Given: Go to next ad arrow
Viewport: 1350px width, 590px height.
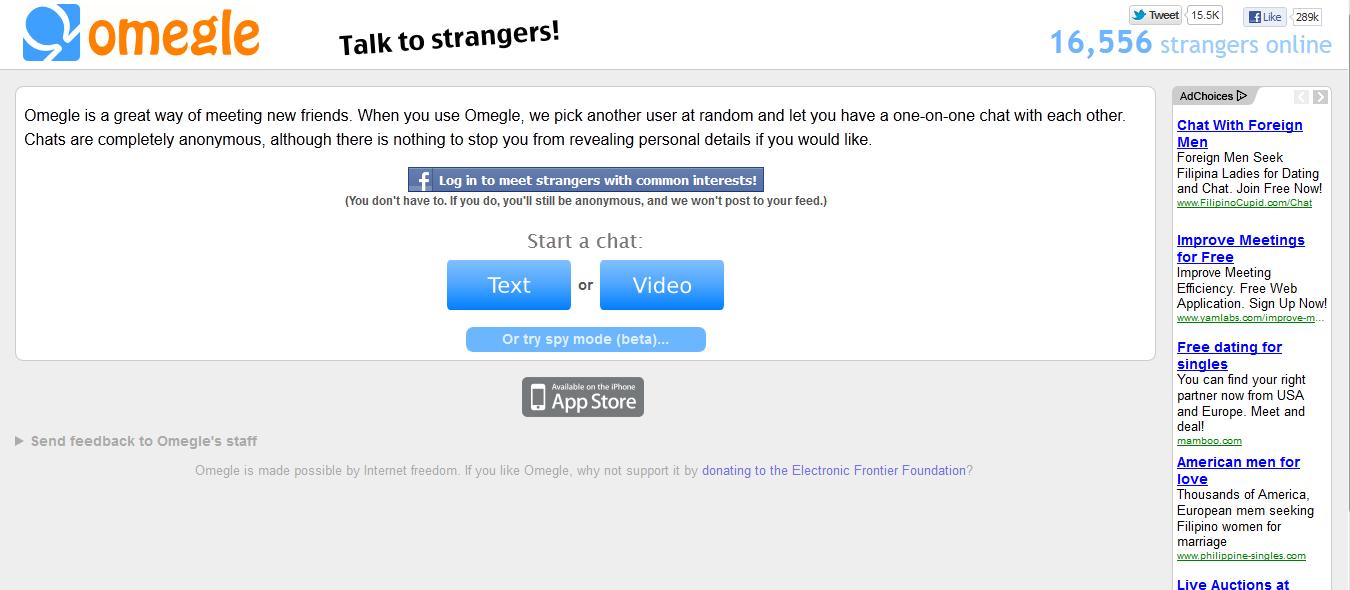Looking at the screenshot, I should [x=1321, y=97].
